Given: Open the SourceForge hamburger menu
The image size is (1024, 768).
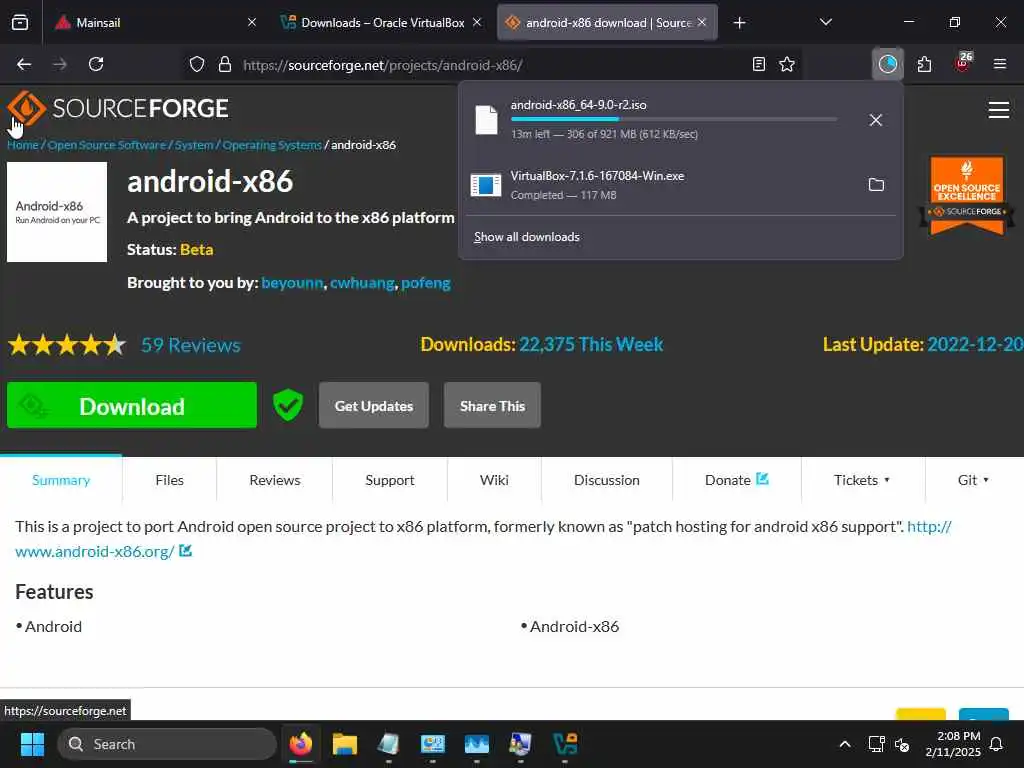Looking at the screenshot, I should coord(999,110).
